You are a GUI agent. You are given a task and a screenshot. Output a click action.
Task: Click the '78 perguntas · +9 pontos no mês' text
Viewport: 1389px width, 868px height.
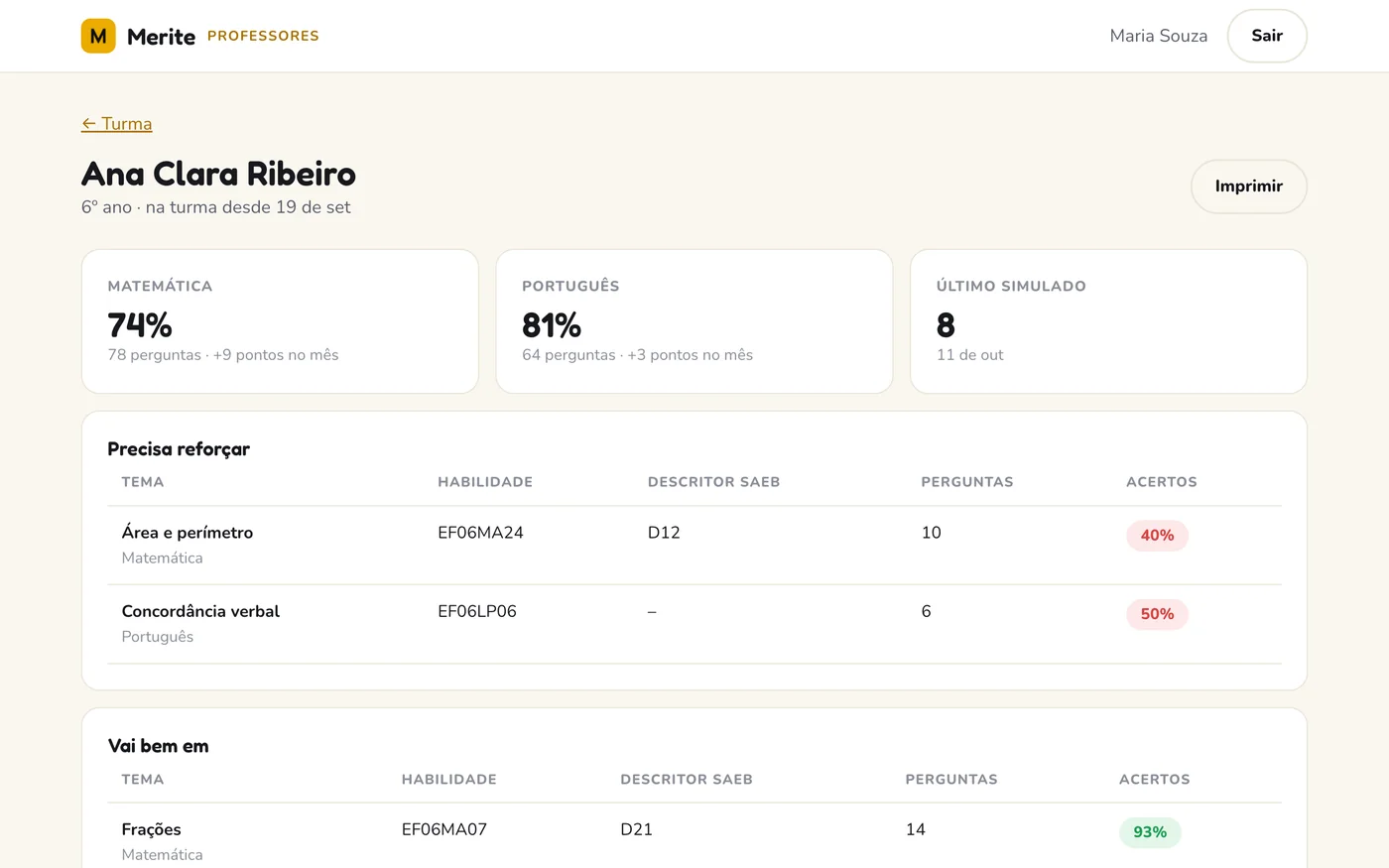(223, 355)
